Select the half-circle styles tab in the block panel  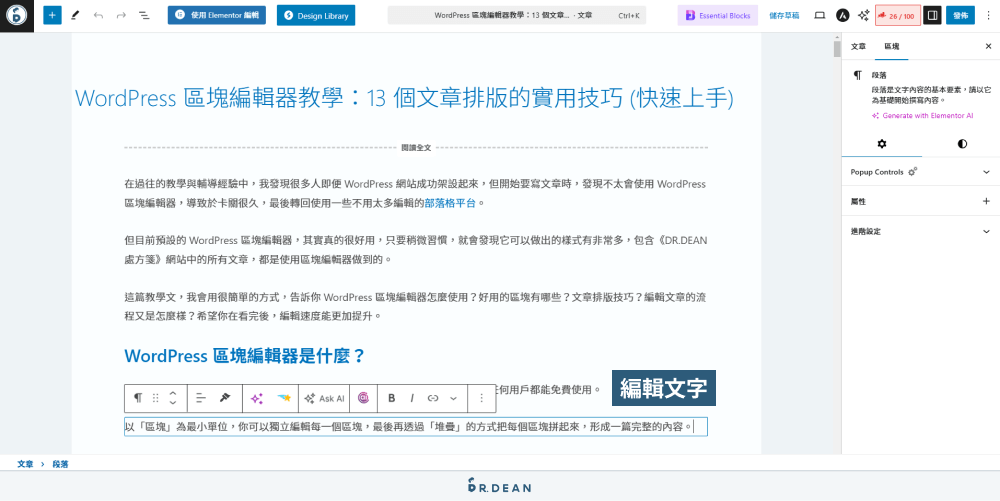coord(962,143)
